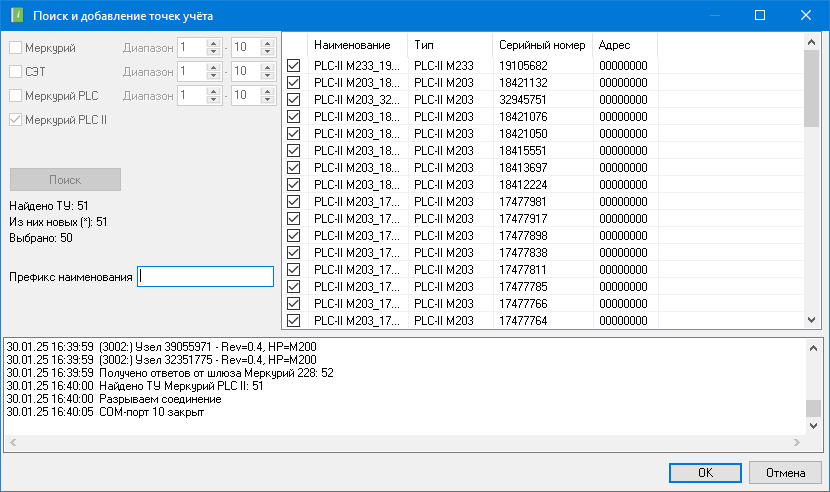This screenshot has width=830, height=492.
Task: Click log line 'Получено ответов от шлюза'
Action: 170,373
